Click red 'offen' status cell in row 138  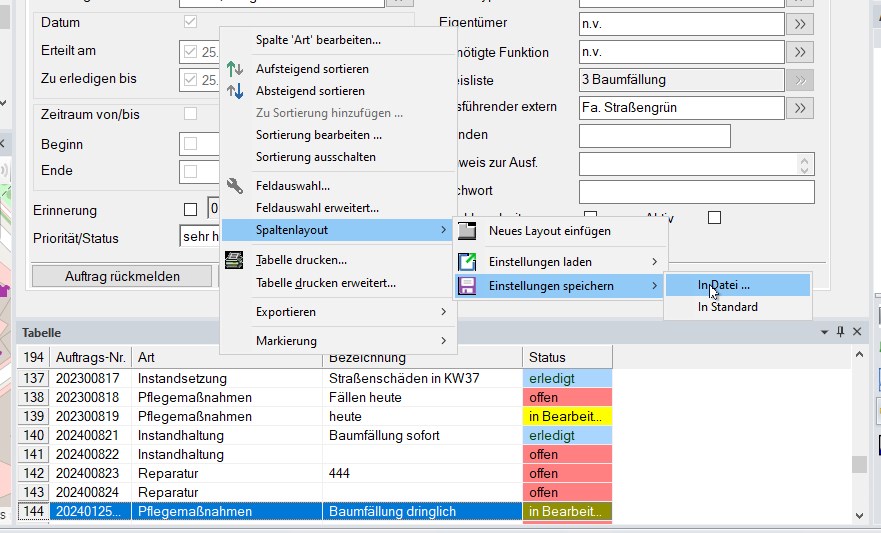click(567, 398)
